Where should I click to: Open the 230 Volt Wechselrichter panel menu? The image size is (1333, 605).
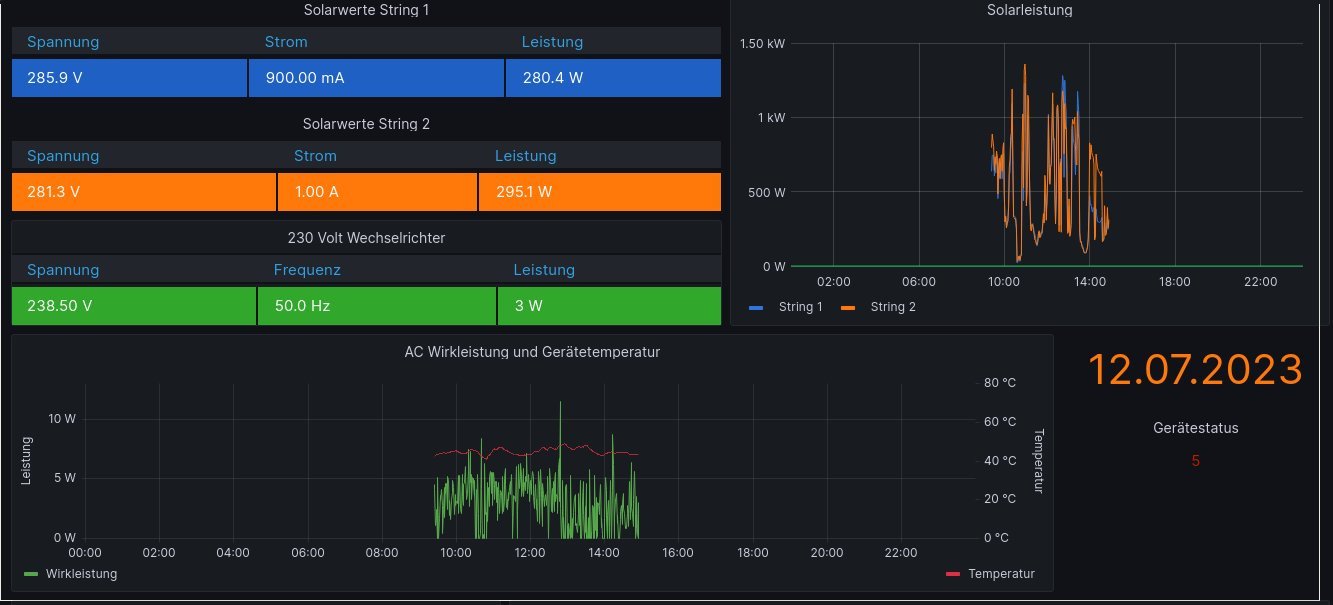[x=366, y=238]
